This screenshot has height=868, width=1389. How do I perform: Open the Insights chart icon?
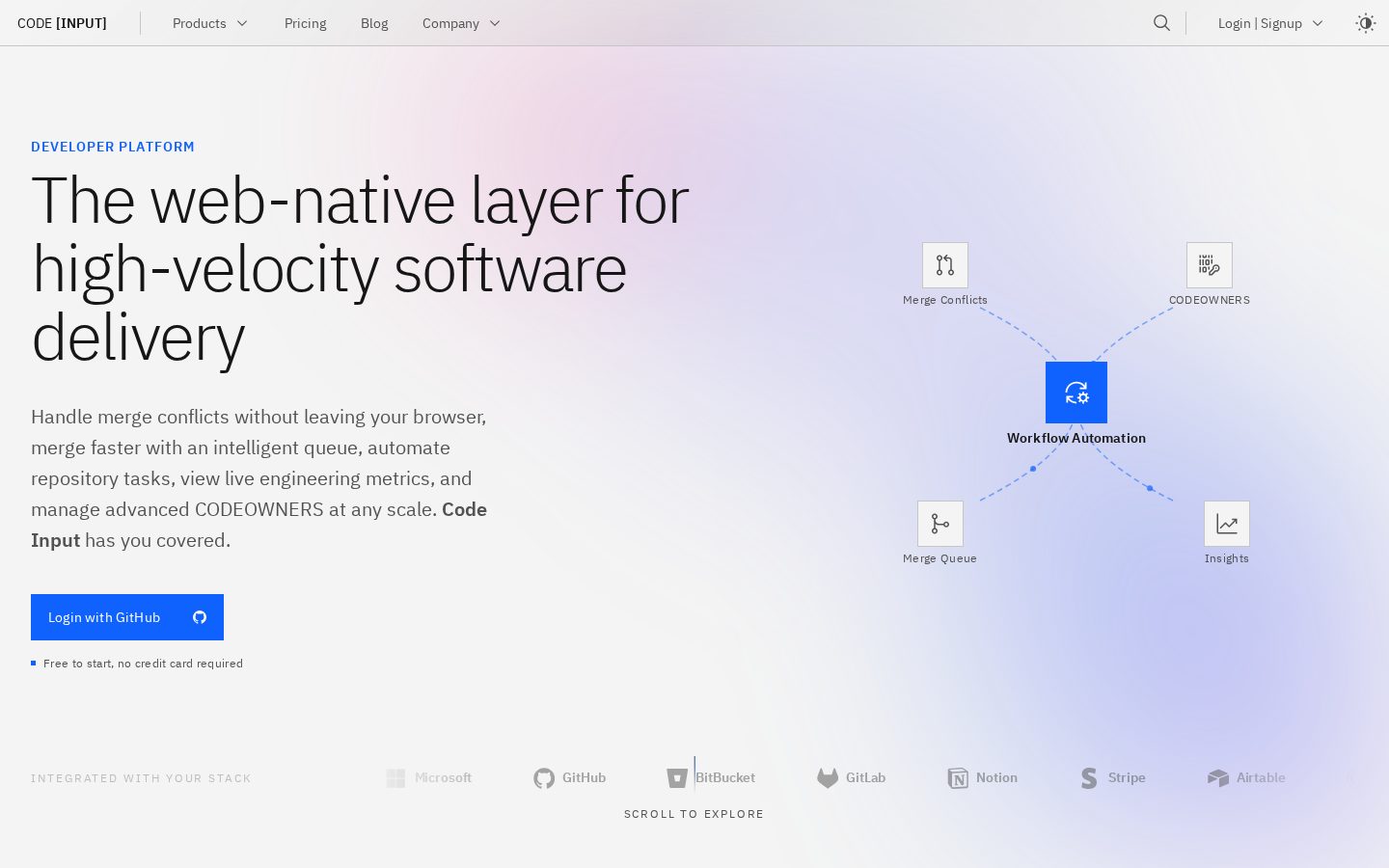click(1227, 524)
